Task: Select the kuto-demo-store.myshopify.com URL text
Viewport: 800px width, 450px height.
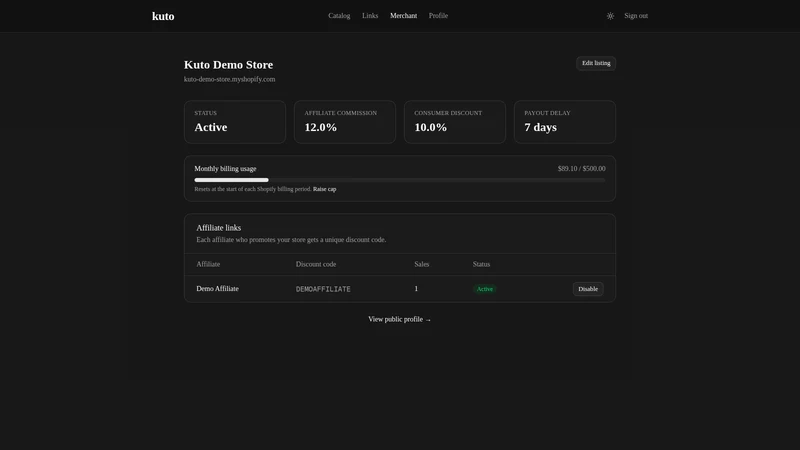Action: coord(230,79)
